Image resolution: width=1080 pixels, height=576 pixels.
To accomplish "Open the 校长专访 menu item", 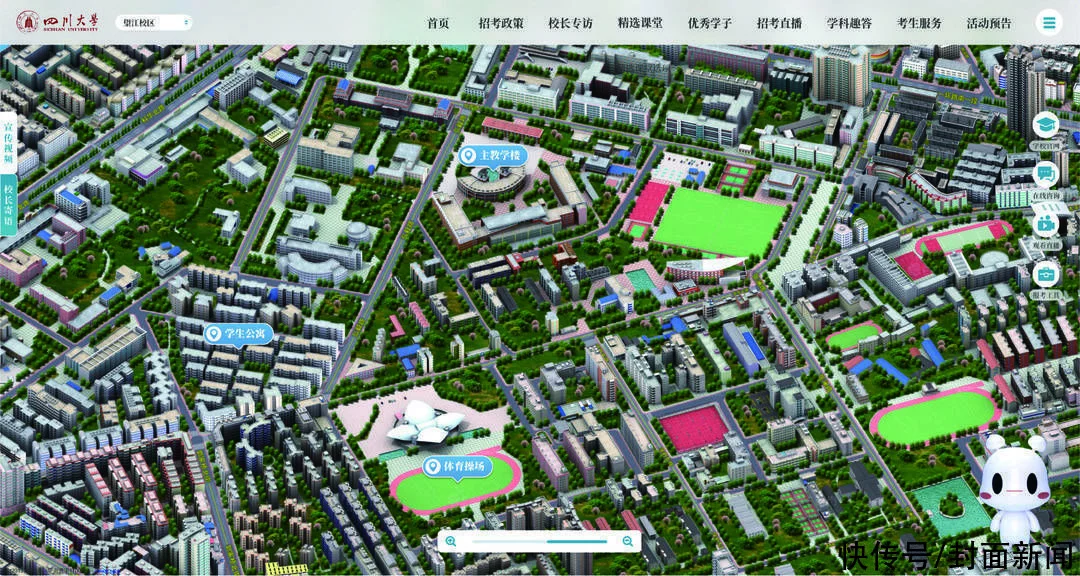I will (570, 23).
